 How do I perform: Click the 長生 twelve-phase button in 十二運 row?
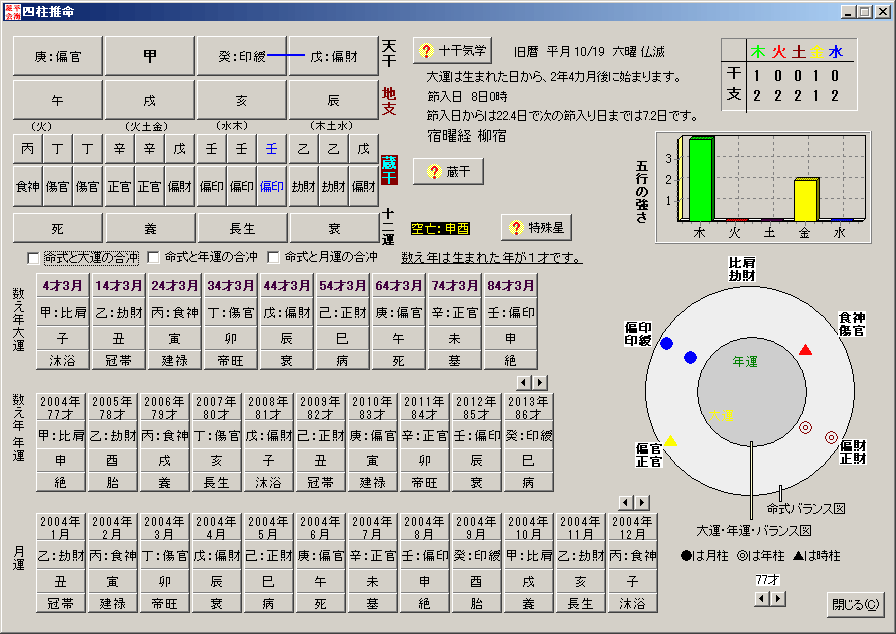[242, 228]
